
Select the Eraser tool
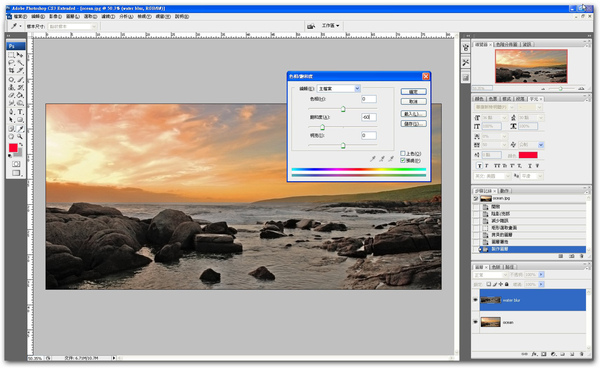click(x=11, y=95)
